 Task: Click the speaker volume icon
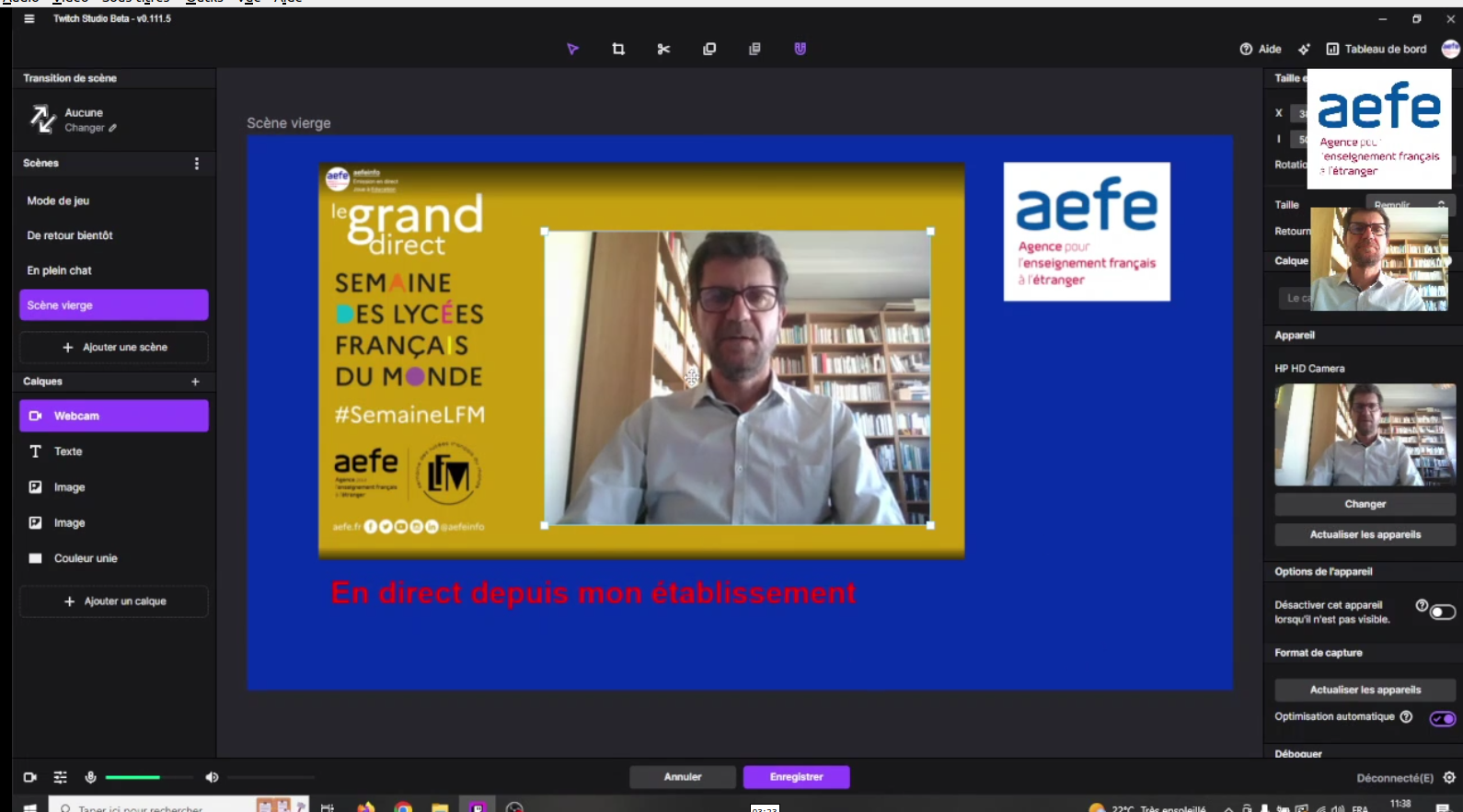tap(212, 777)
